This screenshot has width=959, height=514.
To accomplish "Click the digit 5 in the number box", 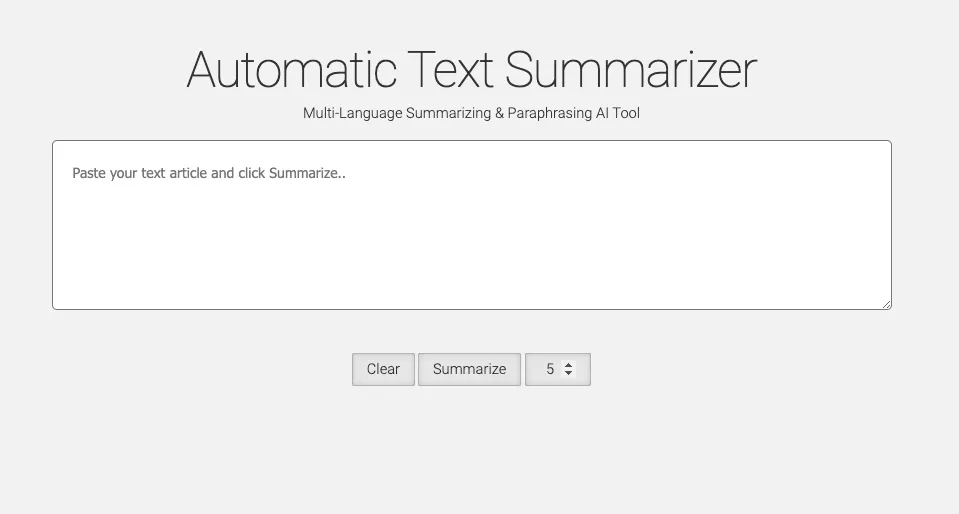I will point(550,369).
